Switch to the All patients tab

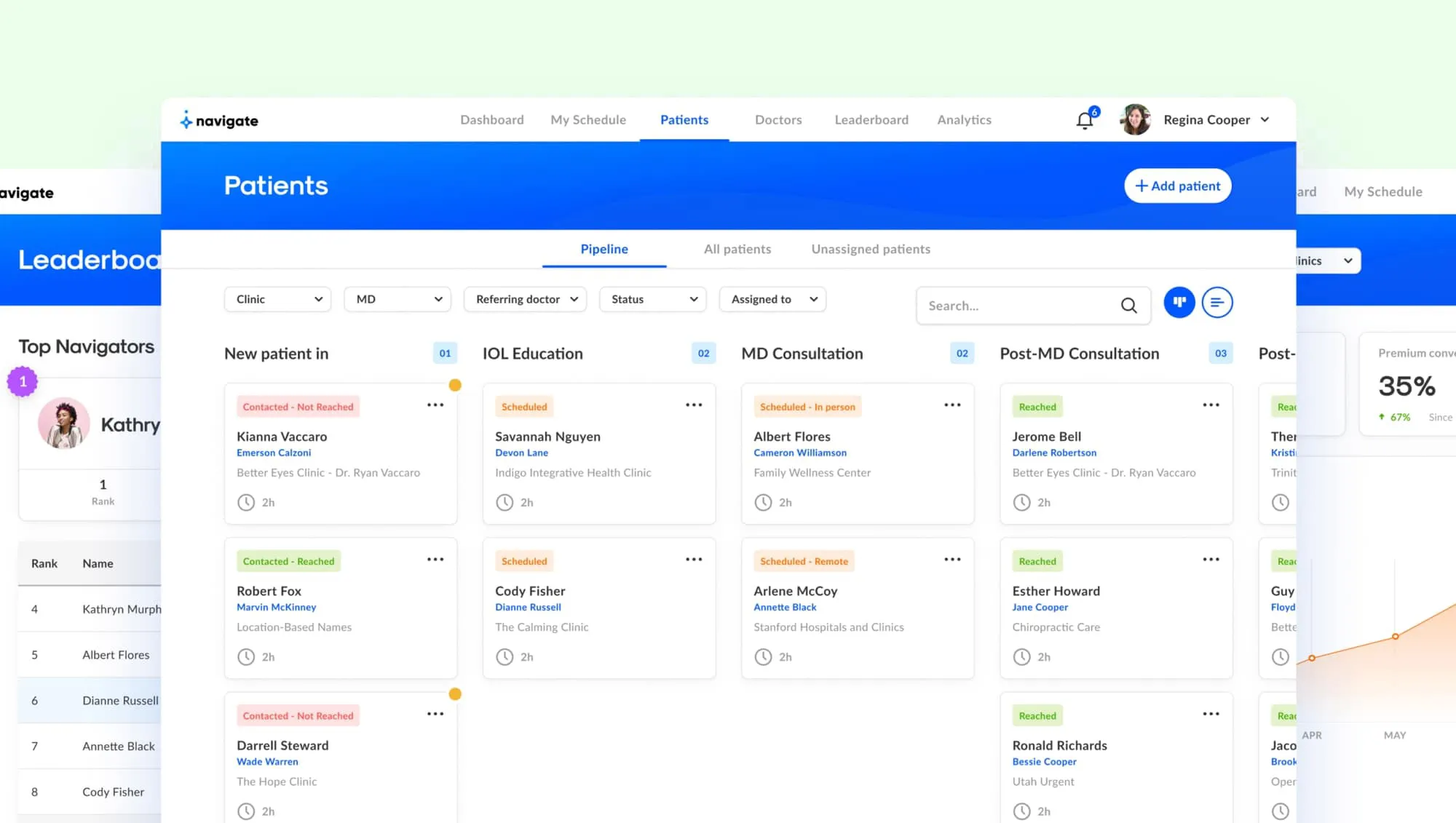click(737, 249)
